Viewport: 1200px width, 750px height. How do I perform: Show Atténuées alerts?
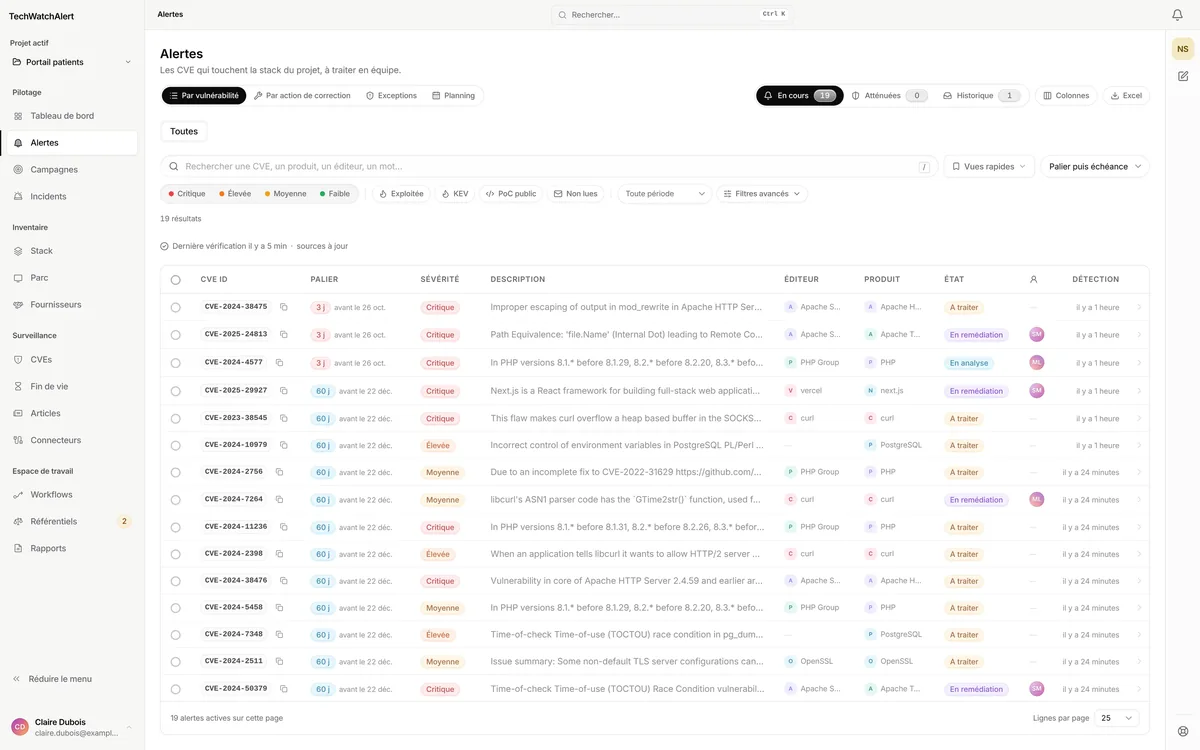click(889, 96)
